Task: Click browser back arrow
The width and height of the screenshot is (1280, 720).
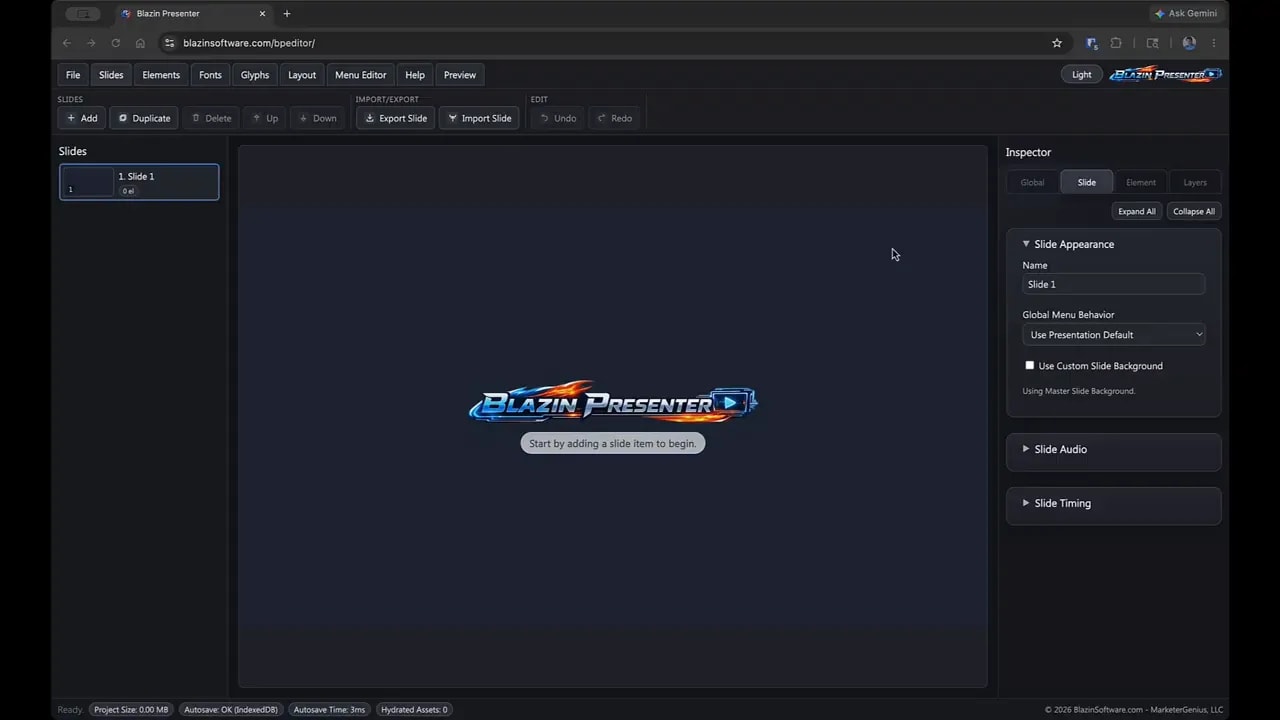Action: [x=67, y=43]
